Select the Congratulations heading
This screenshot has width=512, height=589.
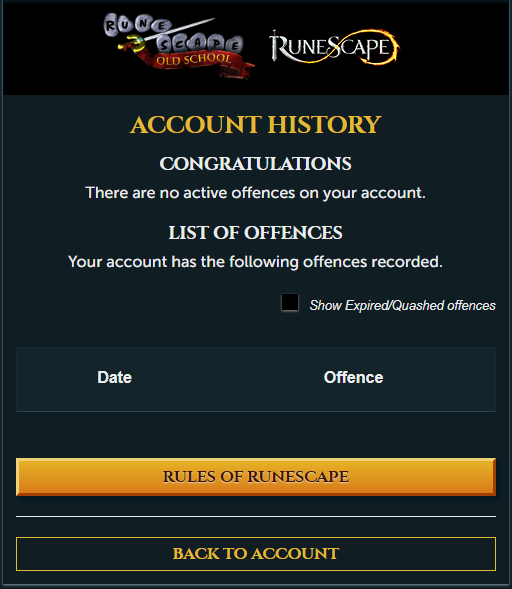pyautogui.click(x=256, y=164)
